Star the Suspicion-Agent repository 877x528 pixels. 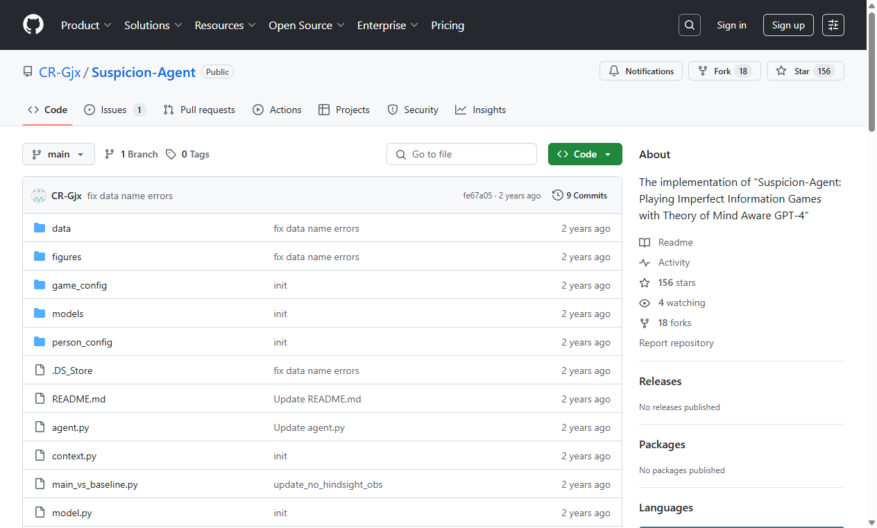click(x=805, y=71)
